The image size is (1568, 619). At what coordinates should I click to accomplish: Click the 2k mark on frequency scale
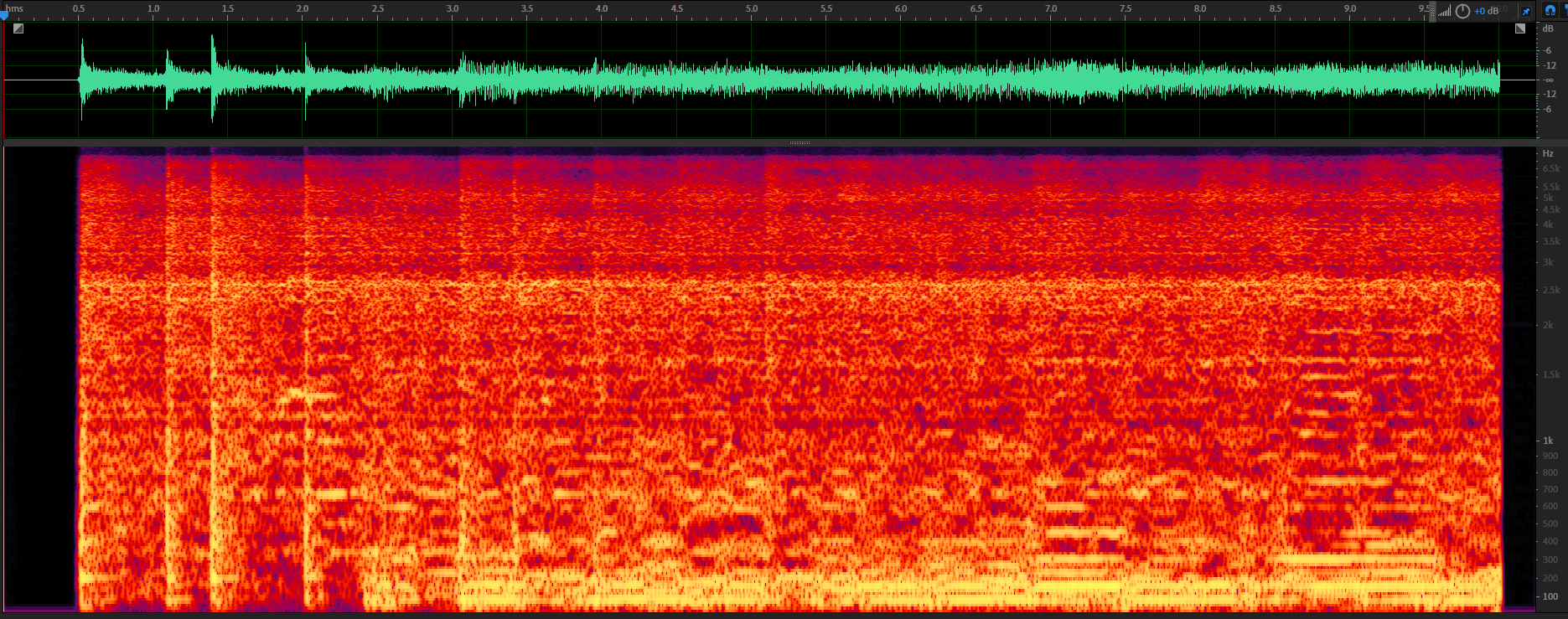tap(1548, 325)
